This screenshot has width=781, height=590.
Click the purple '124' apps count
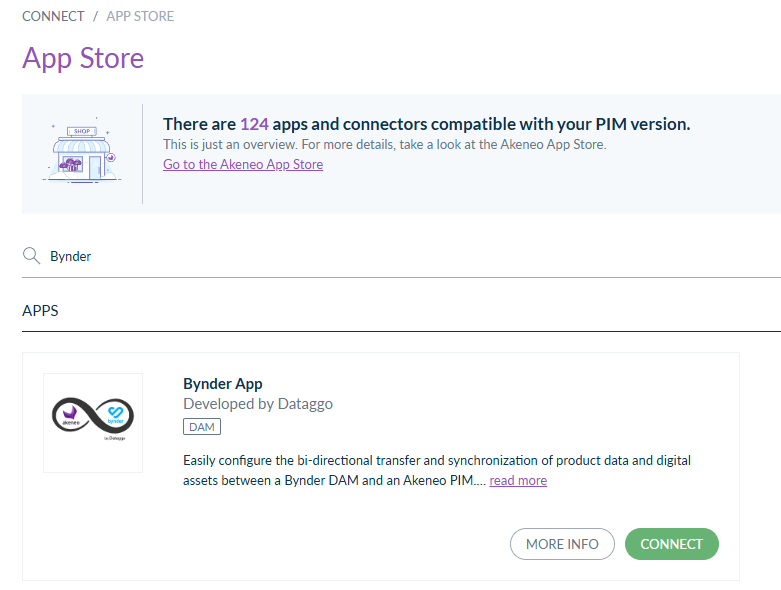pos(254,124)
